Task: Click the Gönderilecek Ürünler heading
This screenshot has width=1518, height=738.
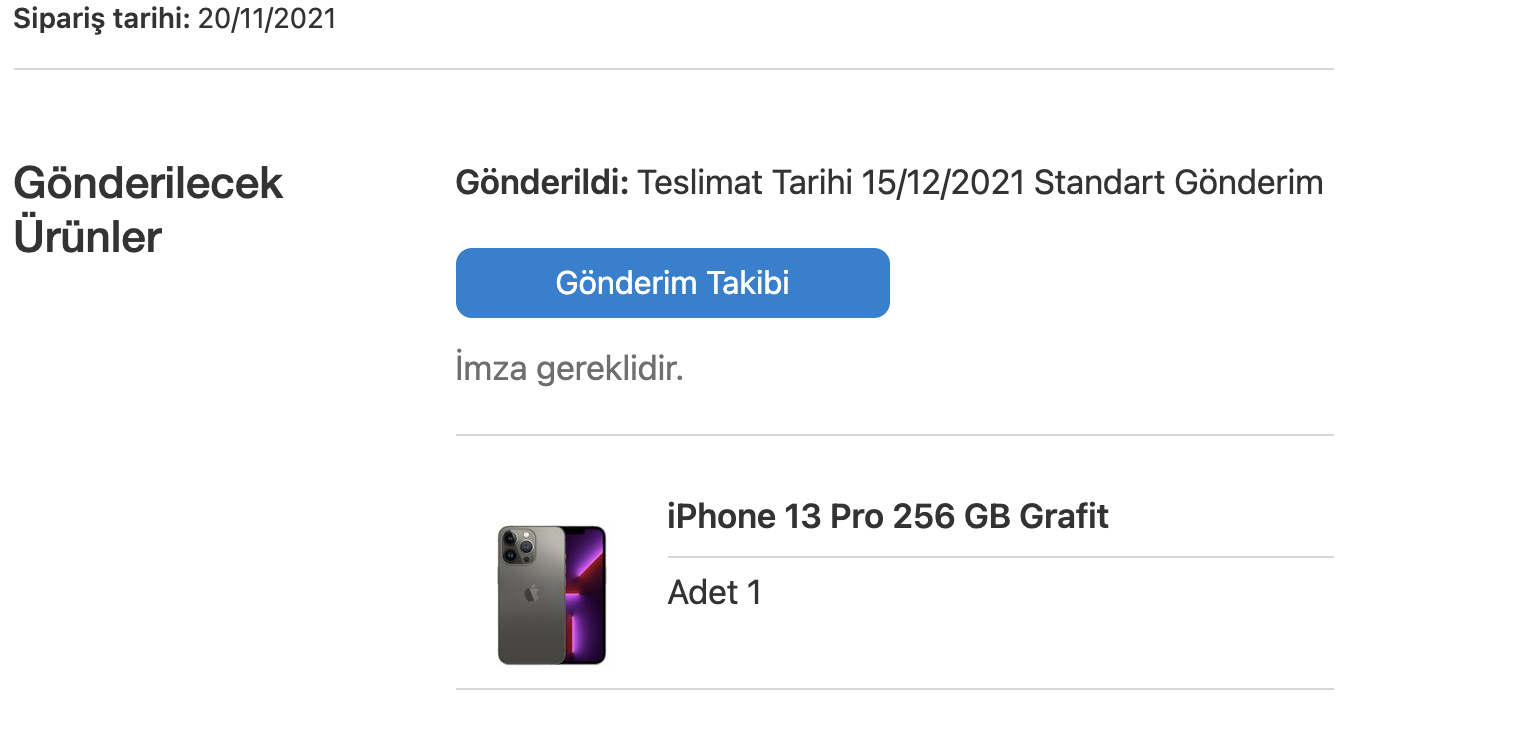Action: coord(149,210)
